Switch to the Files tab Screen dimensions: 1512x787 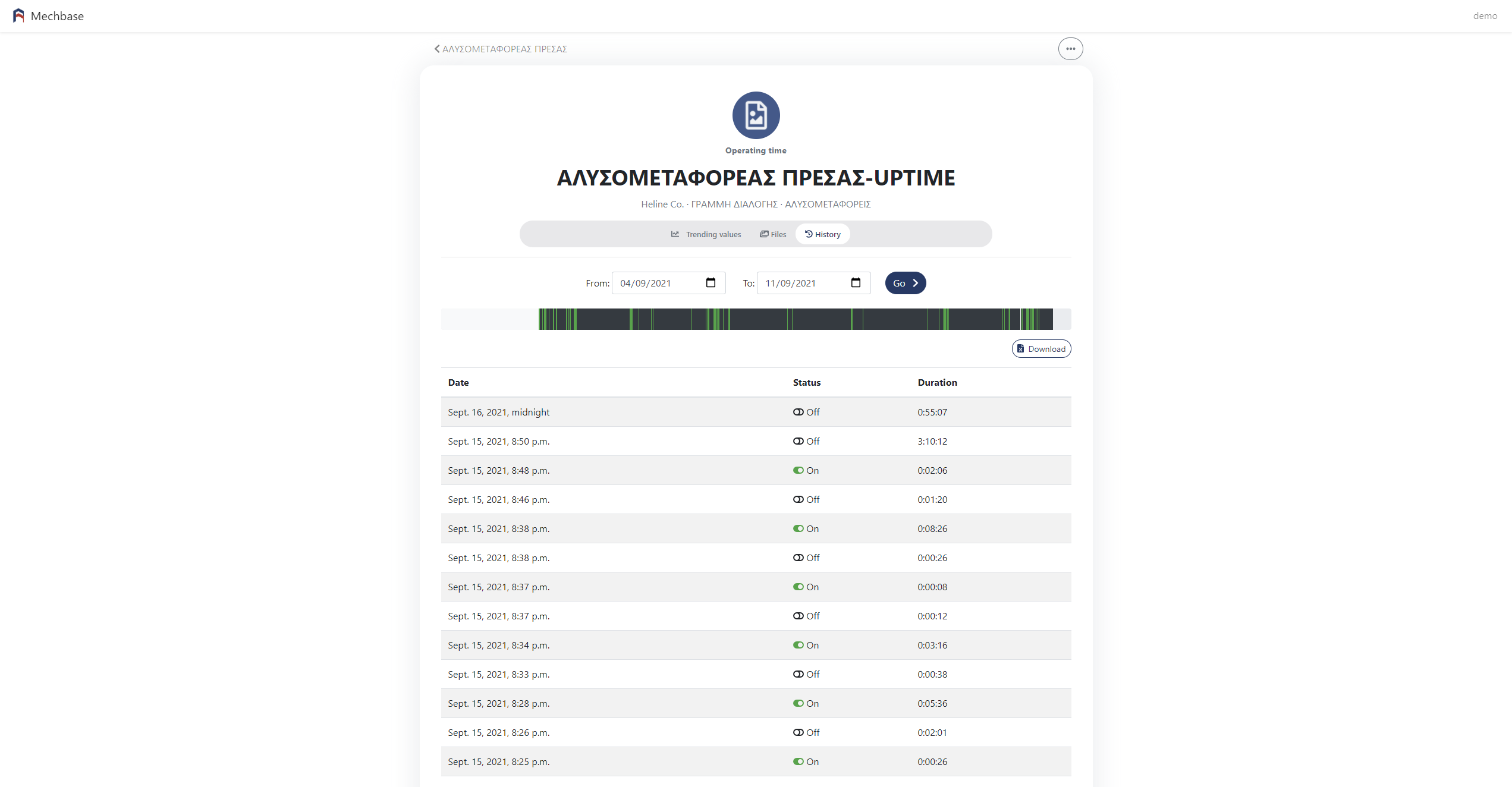click(772, 234)
